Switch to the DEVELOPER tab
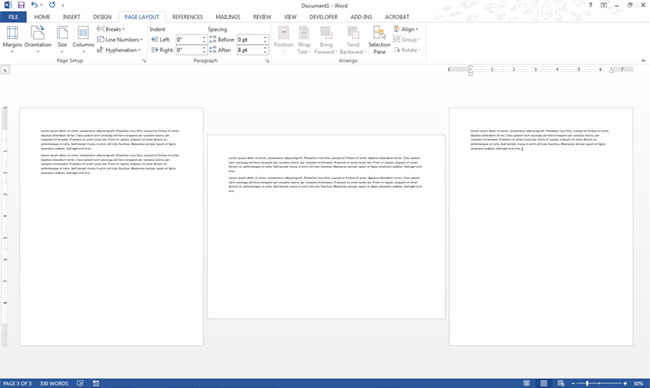The image size is (650, 388). click(323, 17)
